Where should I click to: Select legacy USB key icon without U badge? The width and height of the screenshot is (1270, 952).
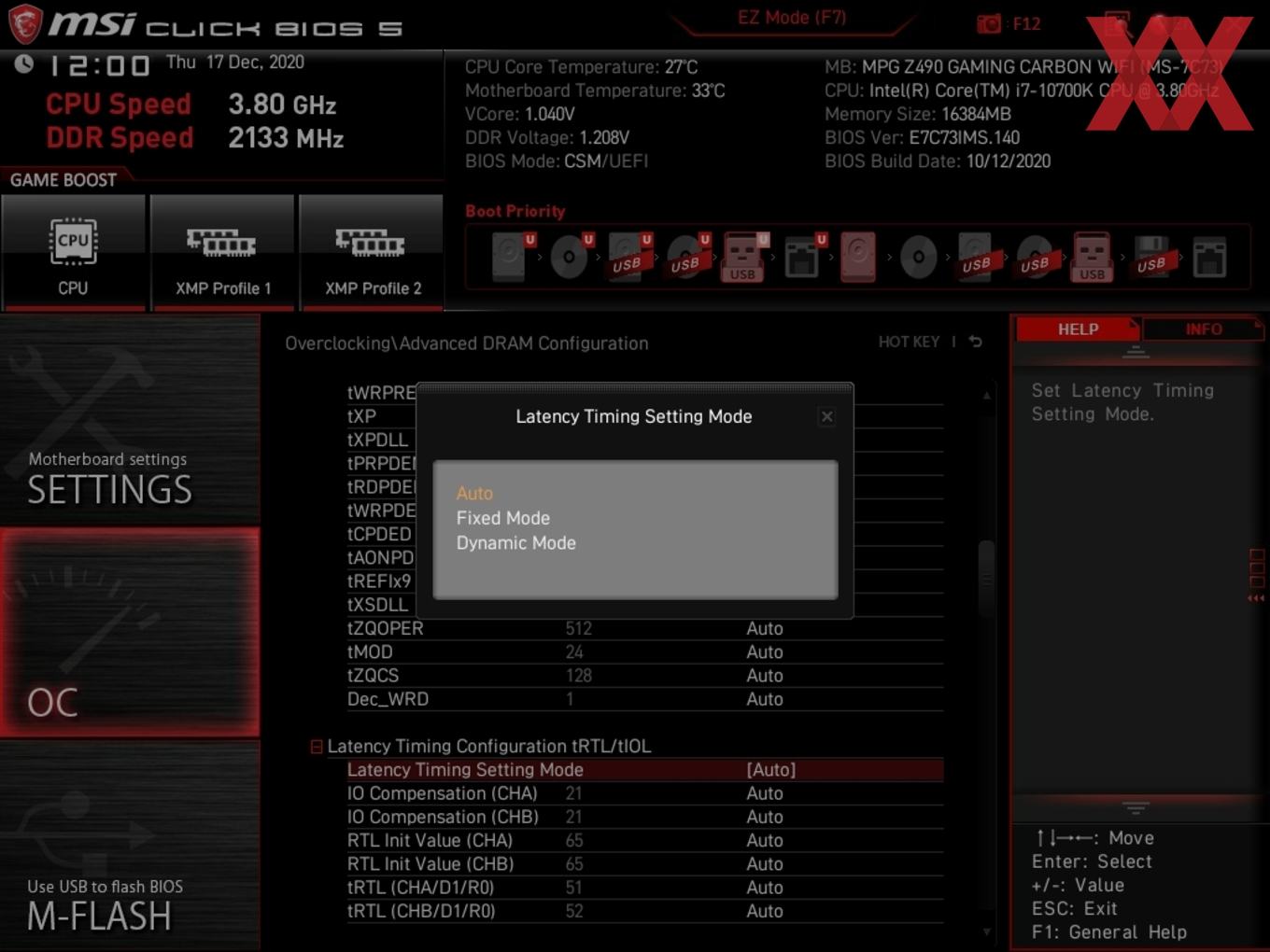point(1093,257)
